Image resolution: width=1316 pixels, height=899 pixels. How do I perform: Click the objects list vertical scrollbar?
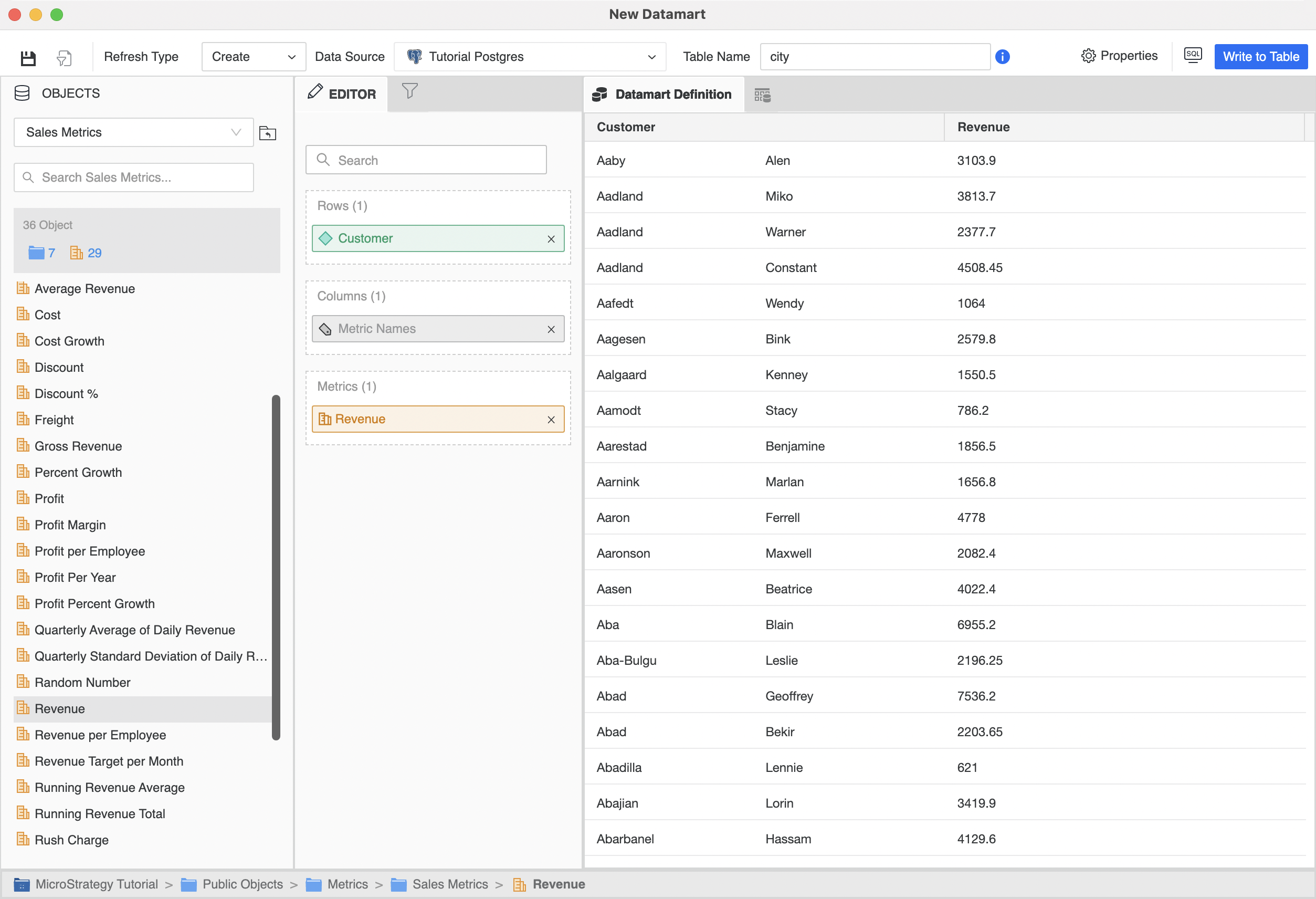point(276,567)
